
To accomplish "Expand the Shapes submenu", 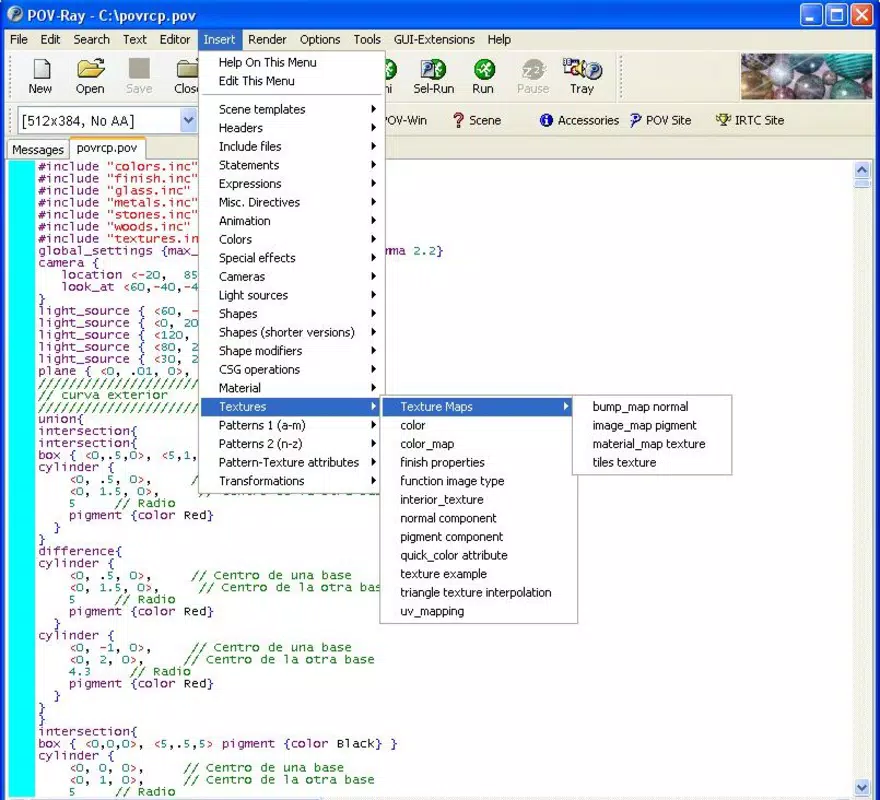I will click(291, 313).
